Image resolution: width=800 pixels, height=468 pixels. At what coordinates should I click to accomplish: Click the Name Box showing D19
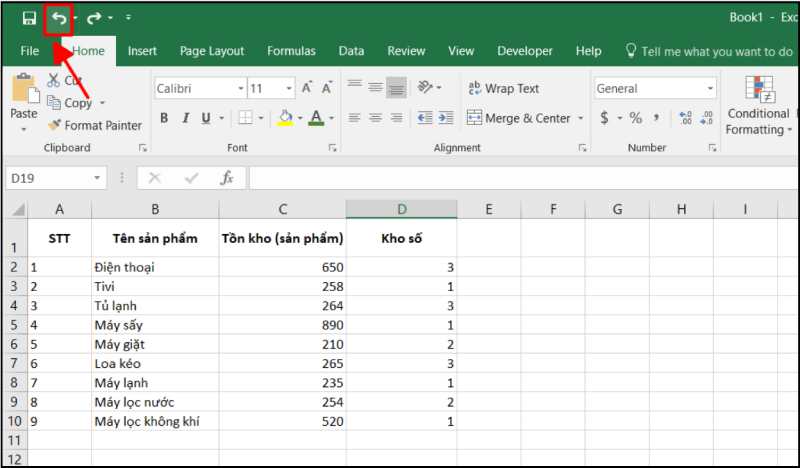click(56, 178)
